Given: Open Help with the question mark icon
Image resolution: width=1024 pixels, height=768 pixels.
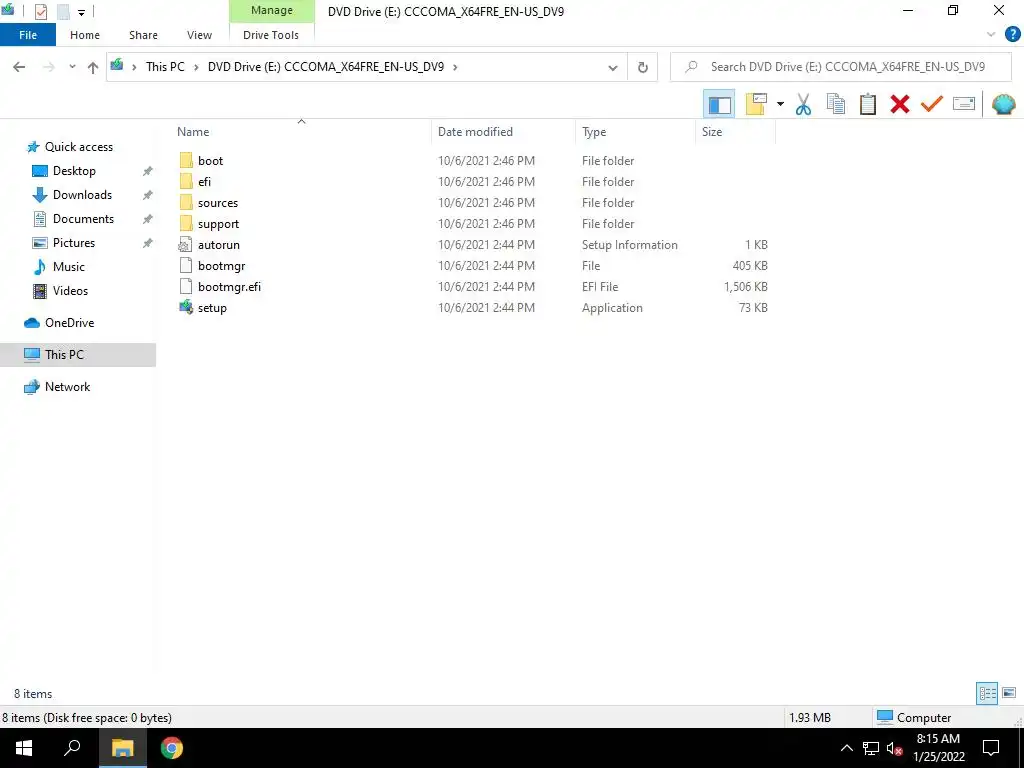Looking at the screenshot, I should [x=1012, y=35].
